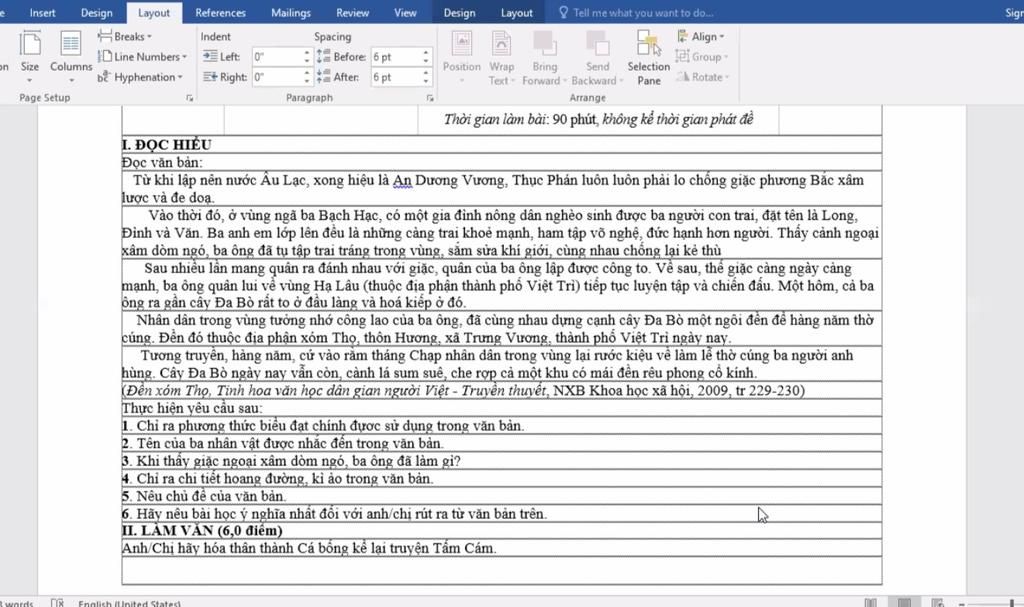Switch to the Review tab
The height and width of the screenshot is (607, 1024).
(x=353, y=12)
